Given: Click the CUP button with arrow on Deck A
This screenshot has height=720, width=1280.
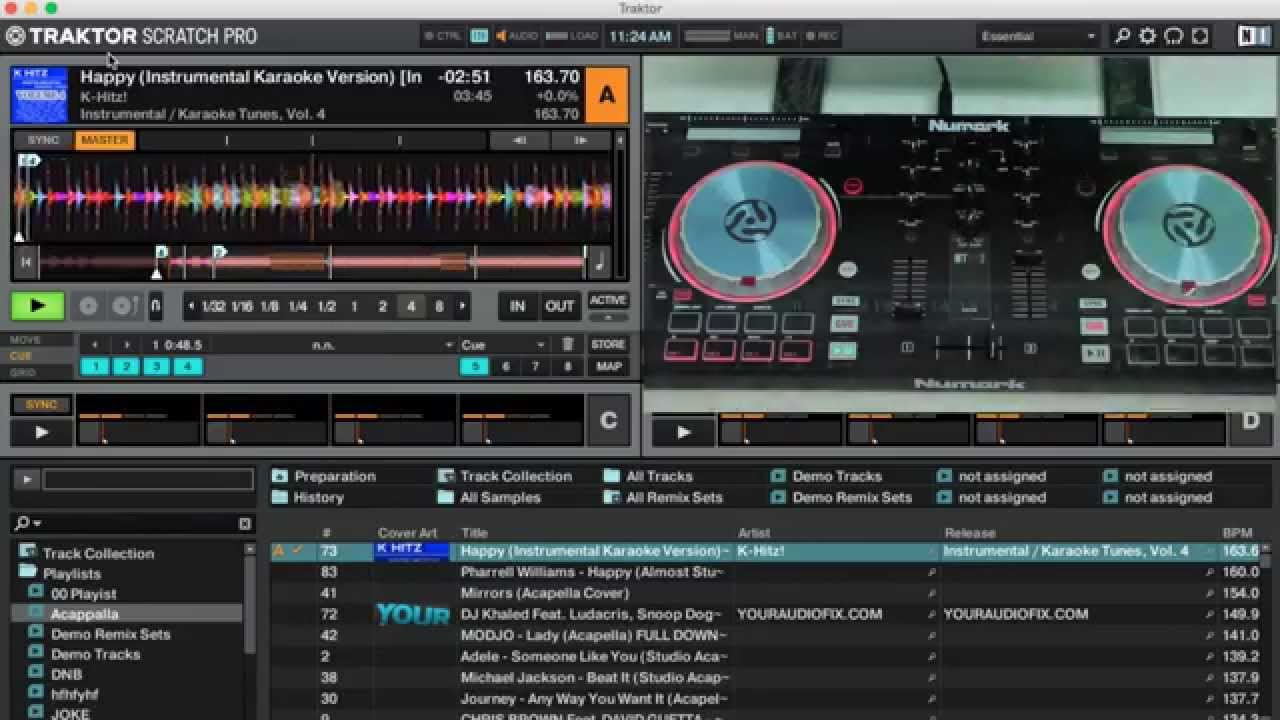Looking at the screenshot, I should [x=124, y=306].
